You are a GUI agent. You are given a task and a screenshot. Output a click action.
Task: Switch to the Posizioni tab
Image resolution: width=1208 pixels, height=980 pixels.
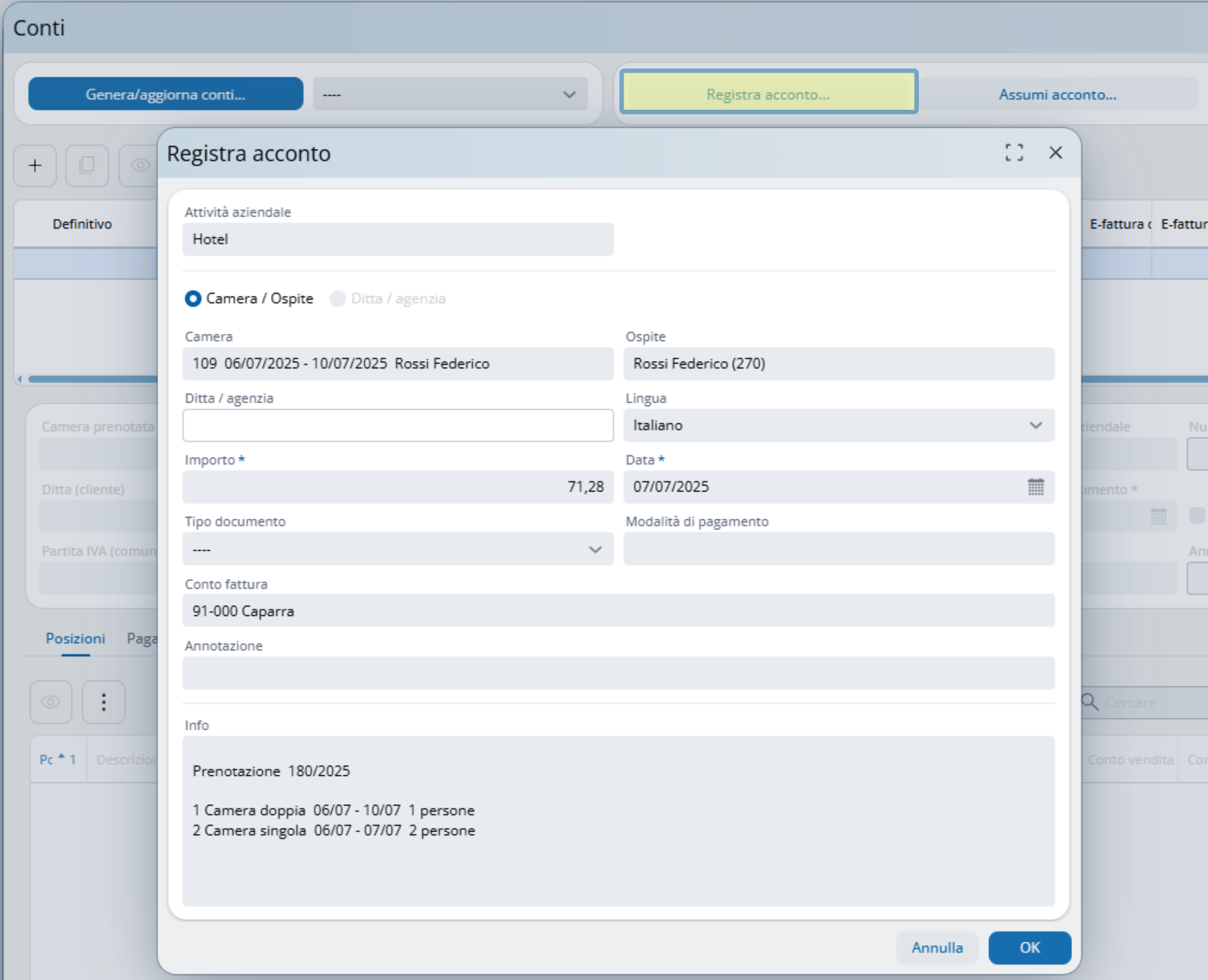point(75,639)
